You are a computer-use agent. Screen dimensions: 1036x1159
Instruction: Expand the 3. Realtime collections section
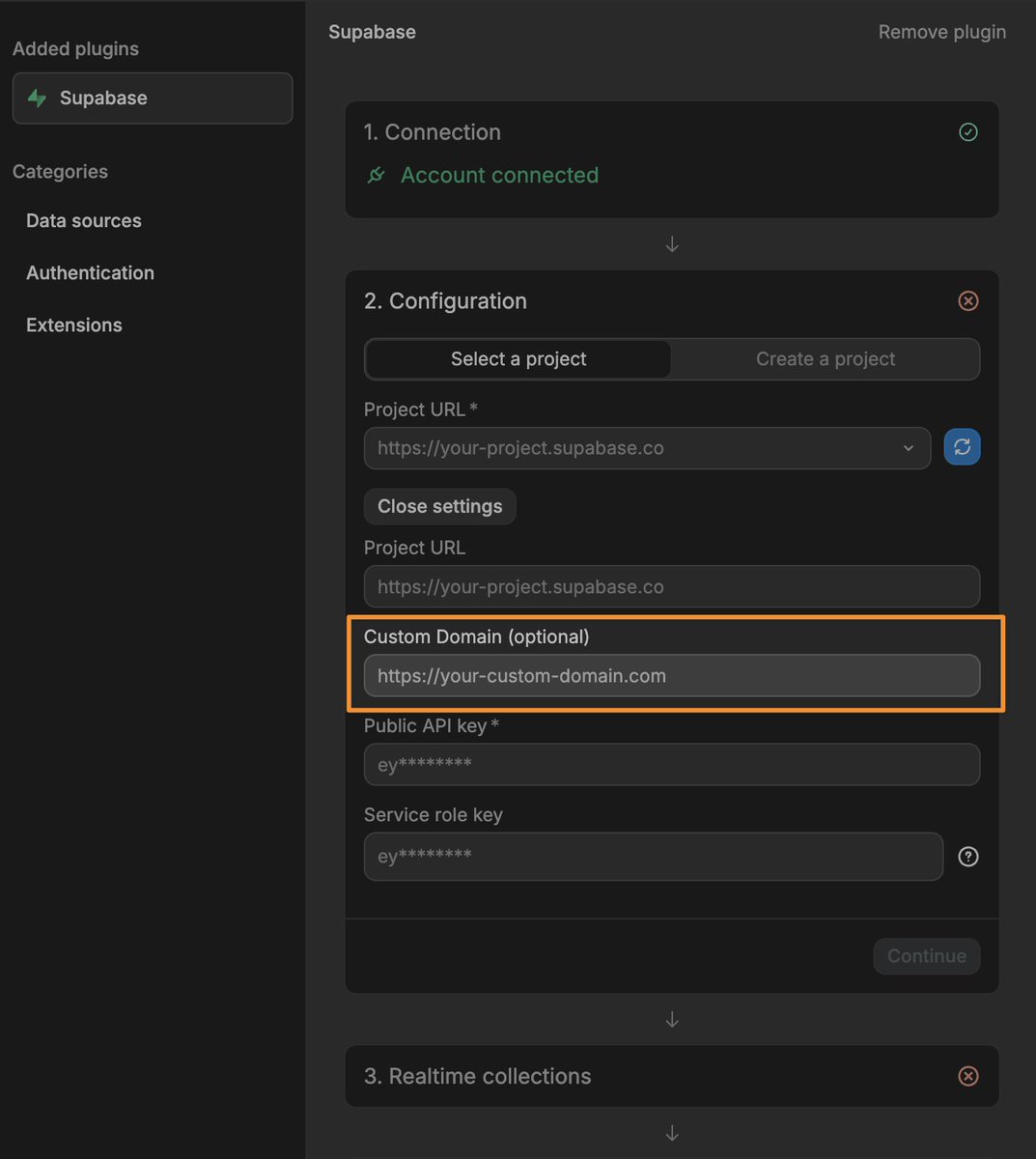[672, 1076]
